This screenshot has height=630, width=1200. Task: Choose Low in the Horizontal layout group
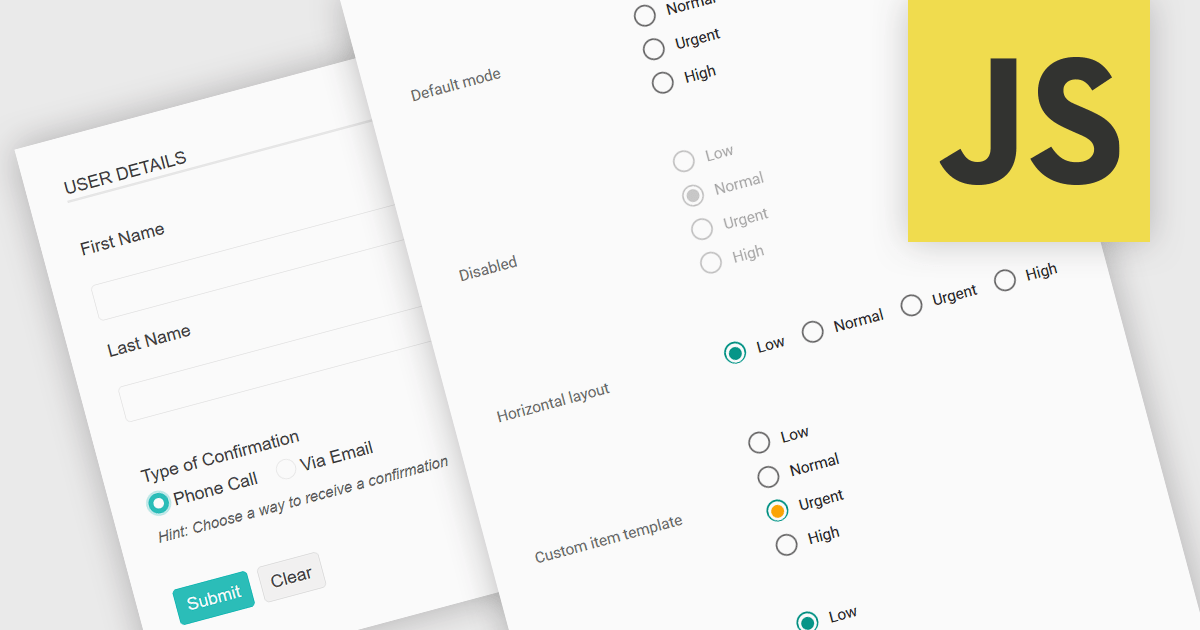click(x=735, y=352)
